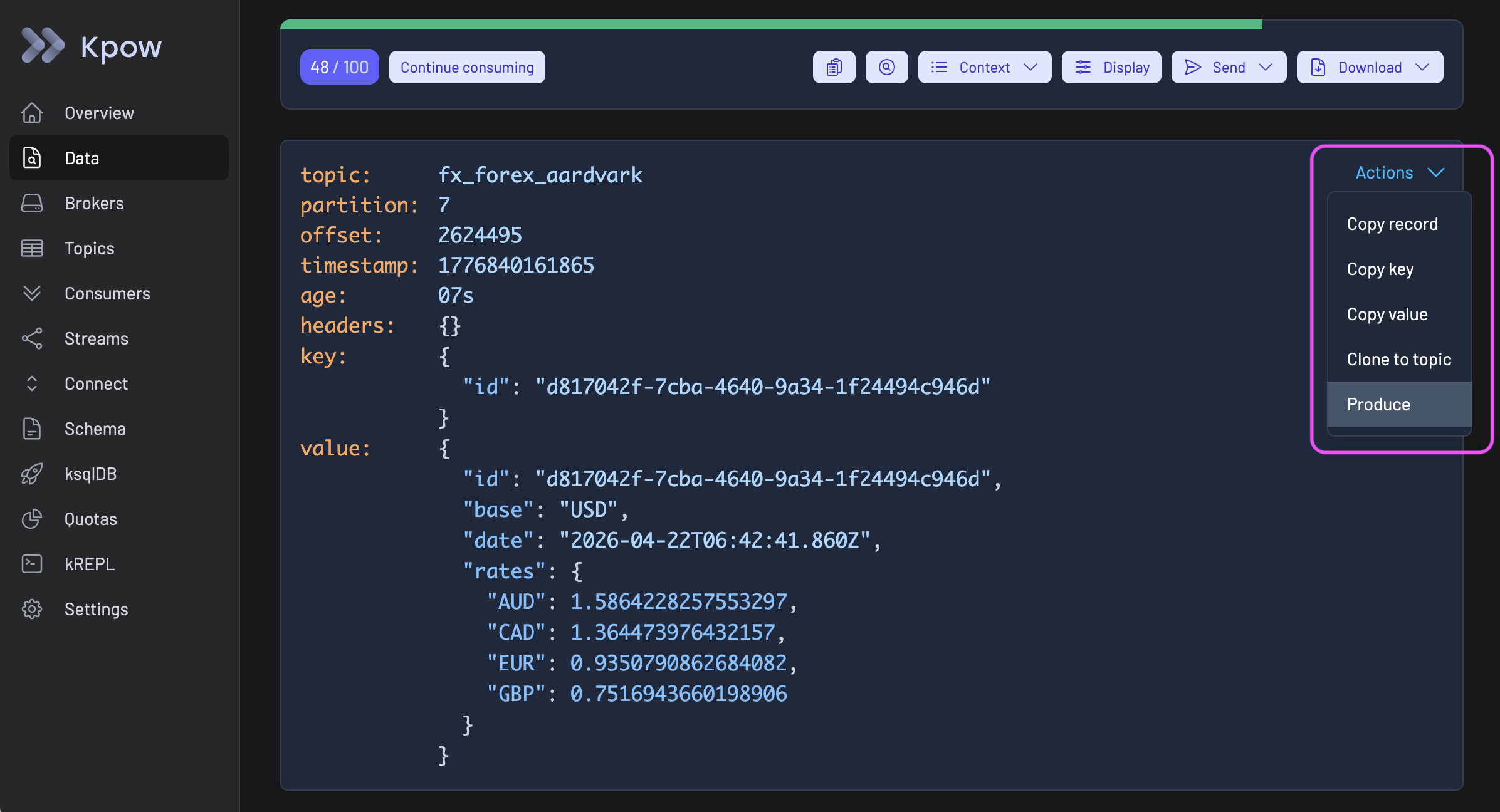Select Copy record from Actions menu
Screen dimensions: 1500x812
1399,224
